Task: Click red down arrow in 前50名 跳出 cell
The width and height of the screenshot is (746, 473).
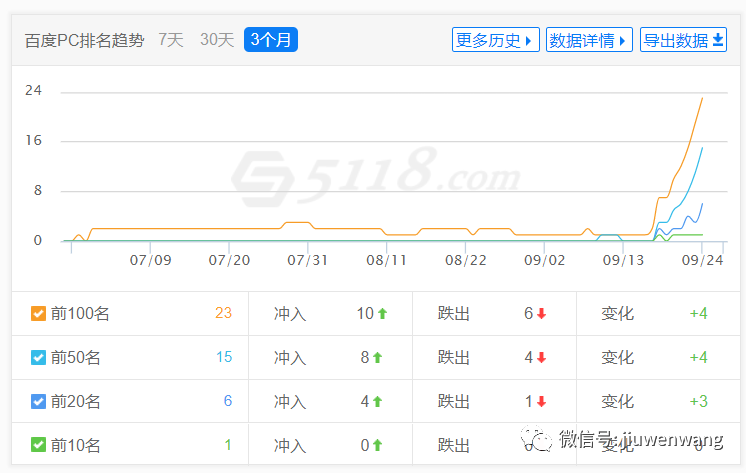Action: tap(542, 358)
